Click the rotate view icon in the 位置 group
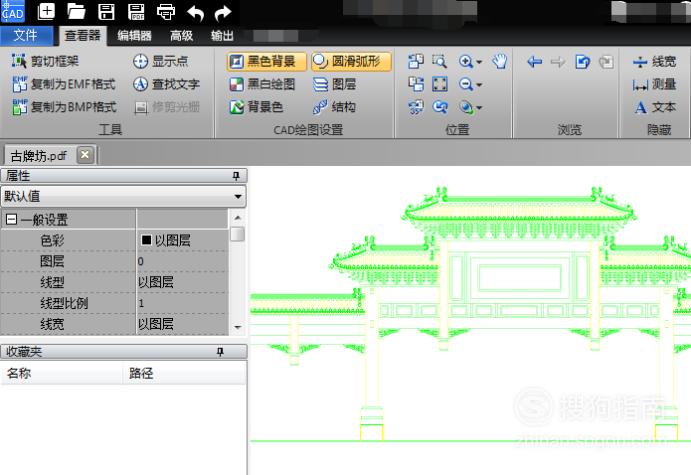This screenshot has height=475, width=691. [x=439, y=107]
